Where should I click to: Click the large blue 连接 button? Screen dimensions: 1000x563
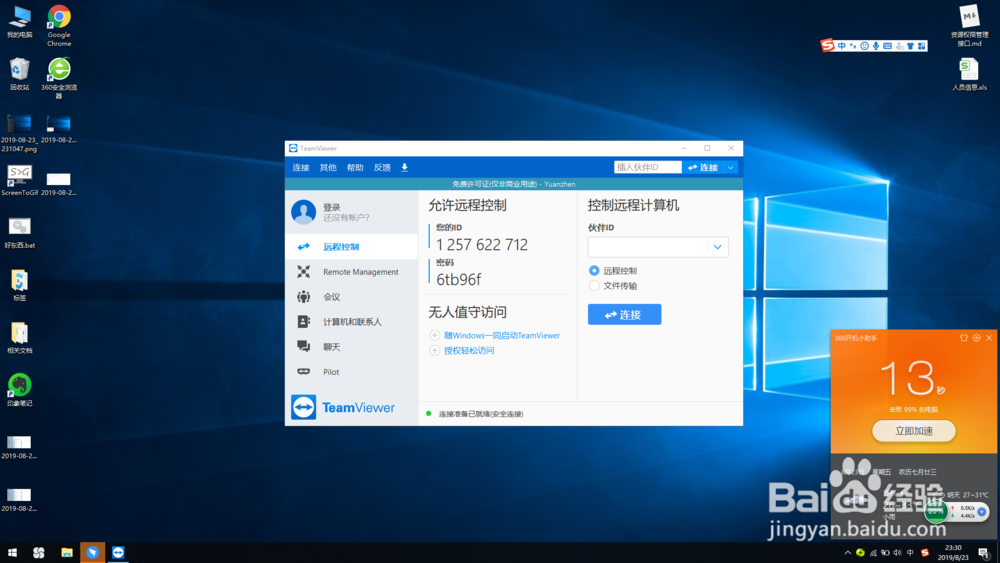pos(624,314)
